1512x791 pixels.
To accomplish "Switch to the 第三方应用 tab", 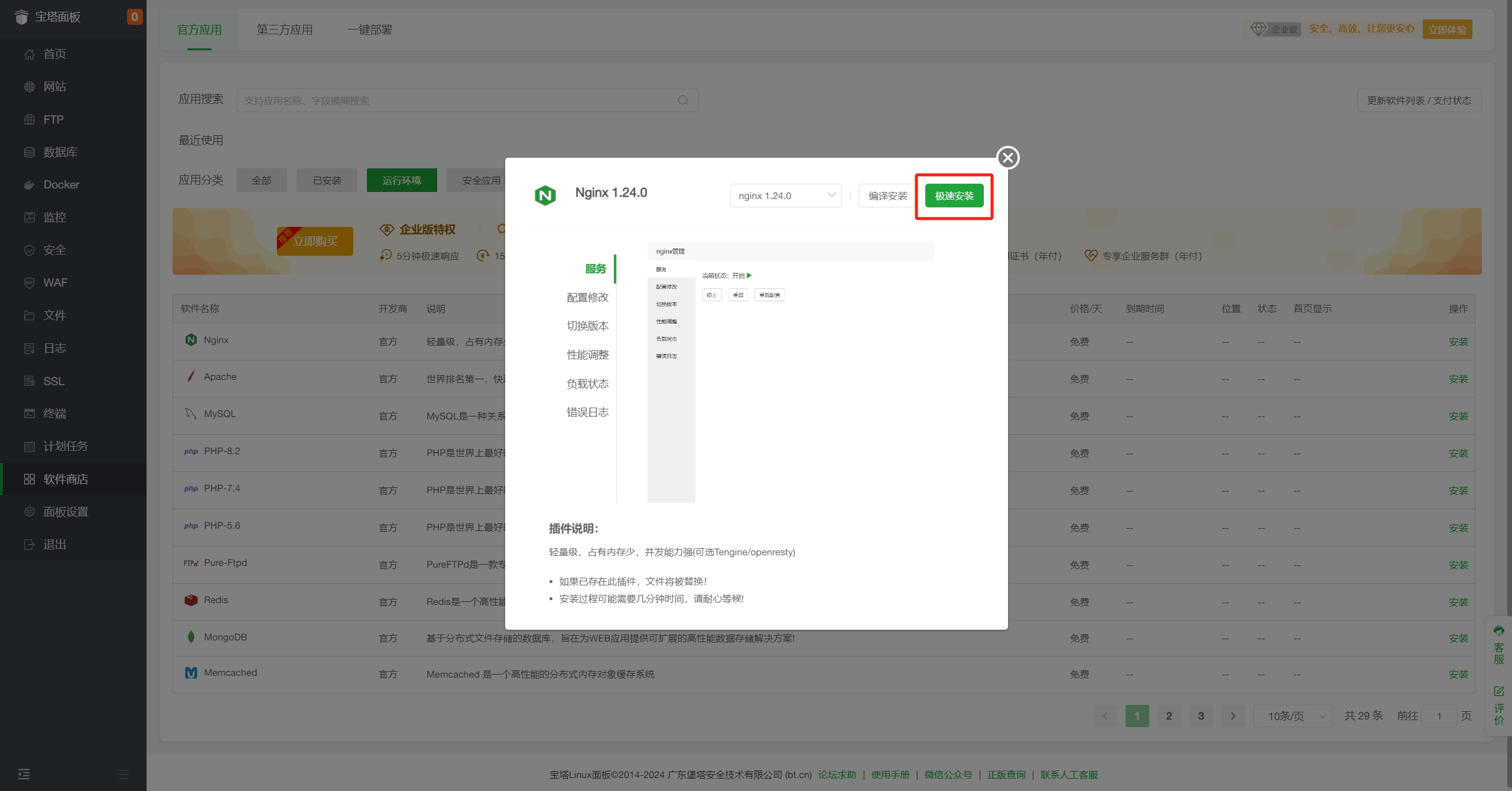I will tap(284, 29).
